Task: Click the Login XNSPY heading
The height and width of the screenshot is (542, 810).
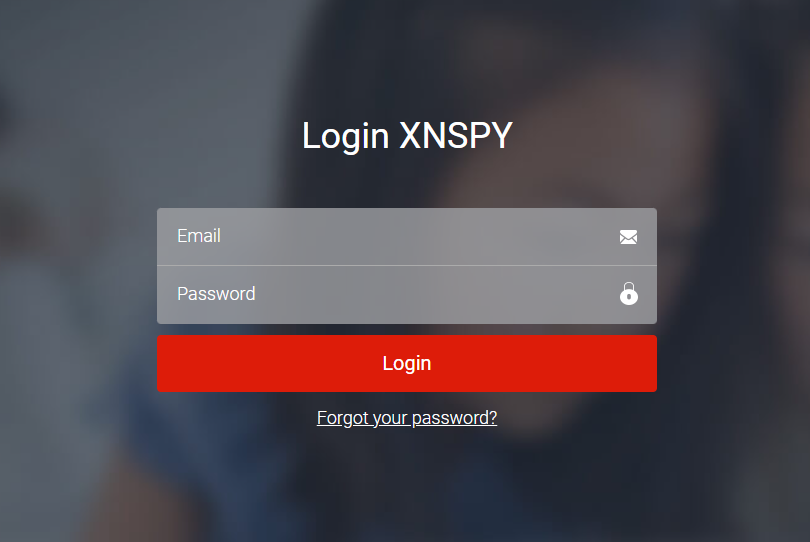Action: click(x=407, y=136)
